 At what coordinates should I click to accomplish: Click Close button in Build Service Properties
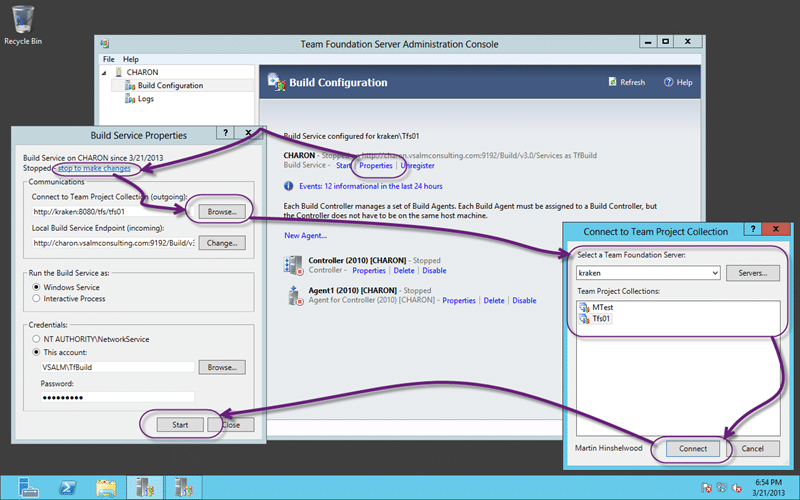(x=231, y=424)
